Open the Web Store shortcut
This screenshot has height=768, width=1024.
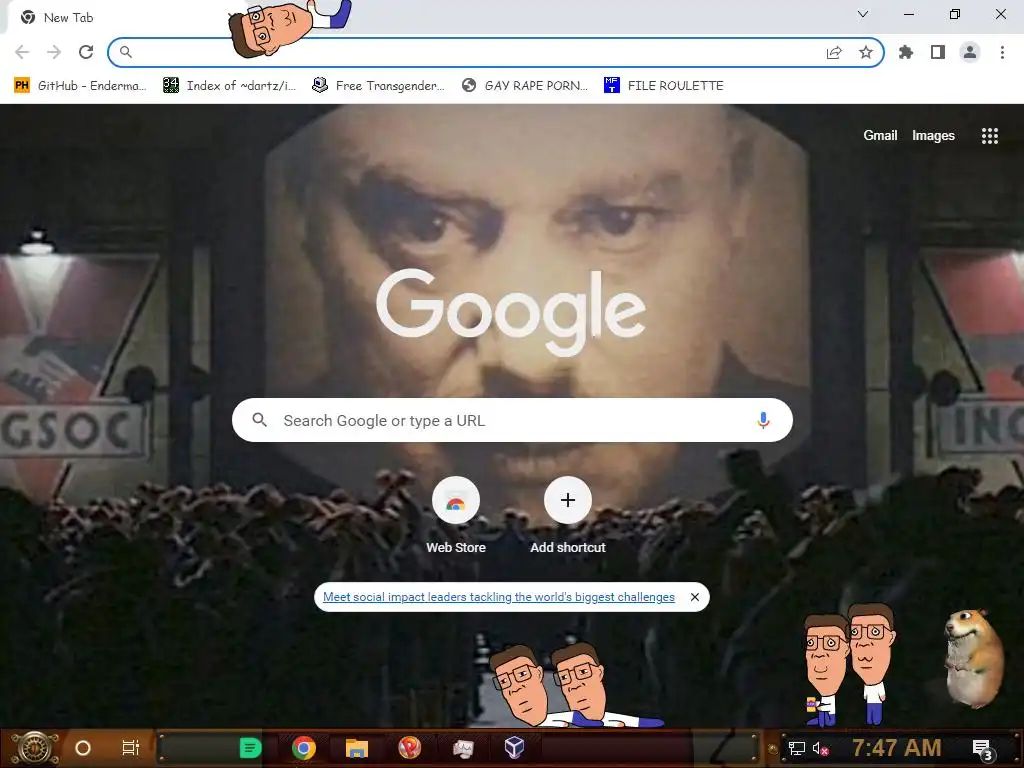coord(456,516)
